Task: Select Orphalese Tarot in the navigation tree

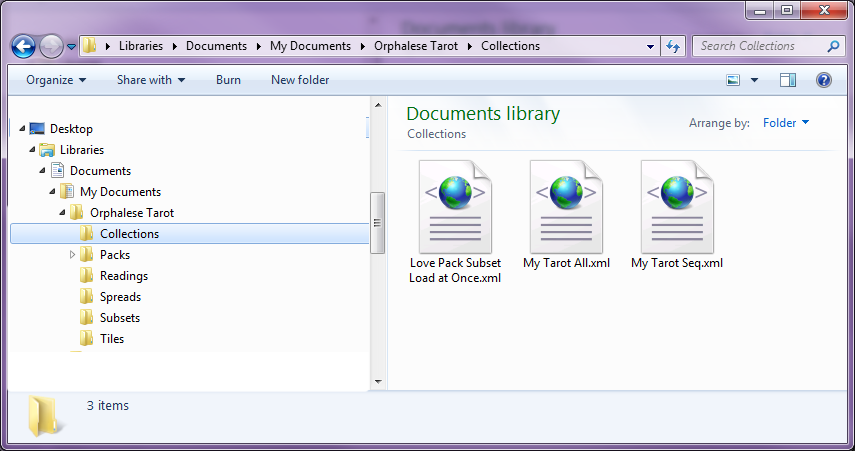Action: [x=132, y=213]
